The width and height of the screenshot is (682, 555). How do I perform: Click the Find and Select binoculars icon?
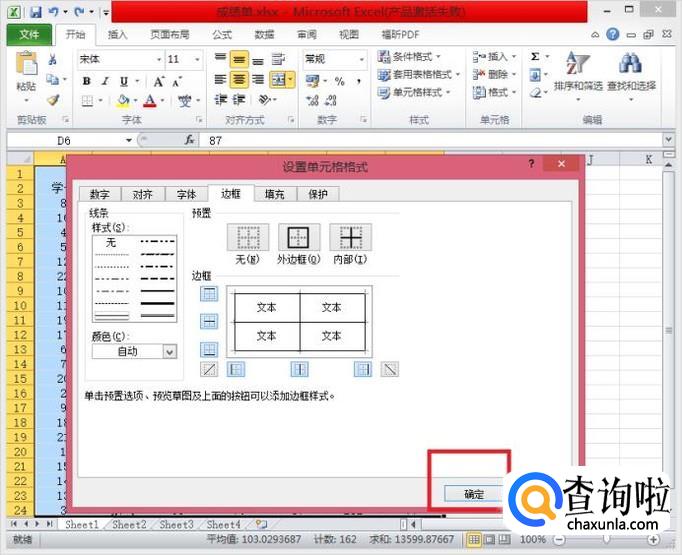pos(630,64)
